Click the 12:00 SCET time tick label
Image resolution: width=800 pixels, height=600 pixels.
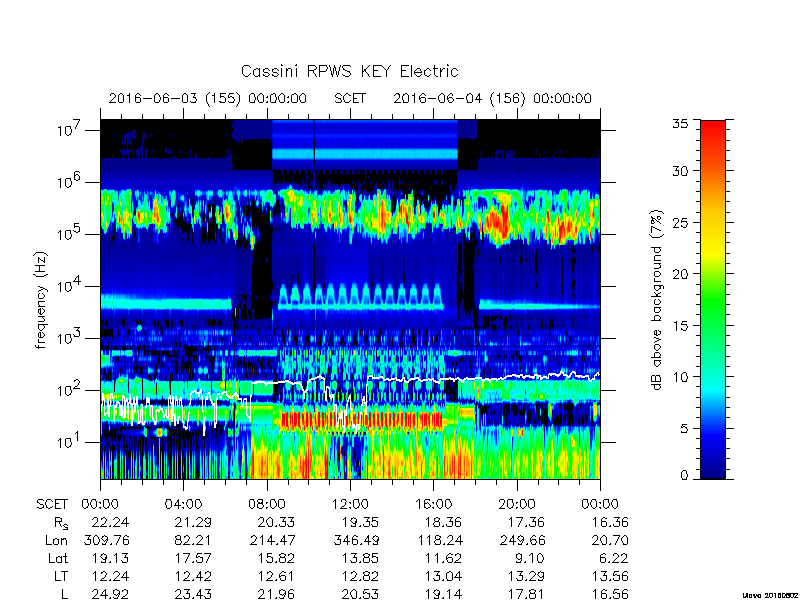point(350,504)
